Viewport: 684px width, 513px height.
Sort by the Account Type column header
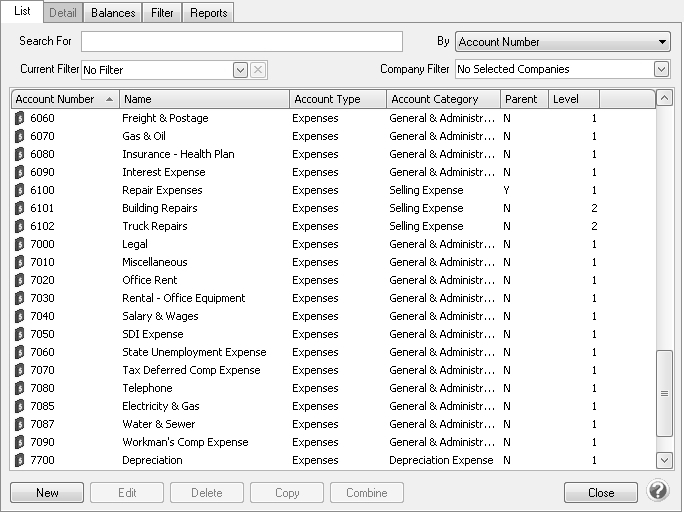tap(337, 99)
